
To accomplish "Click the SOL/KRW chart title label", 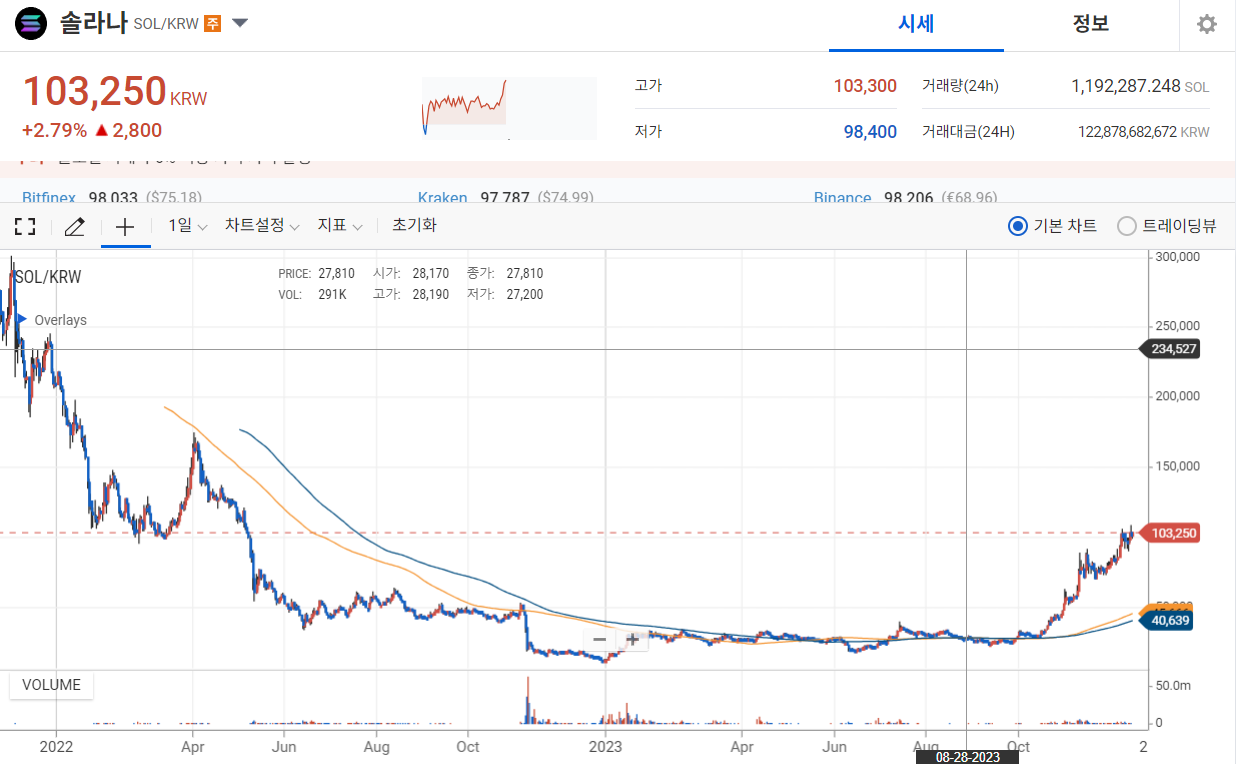I will point(48,277).
